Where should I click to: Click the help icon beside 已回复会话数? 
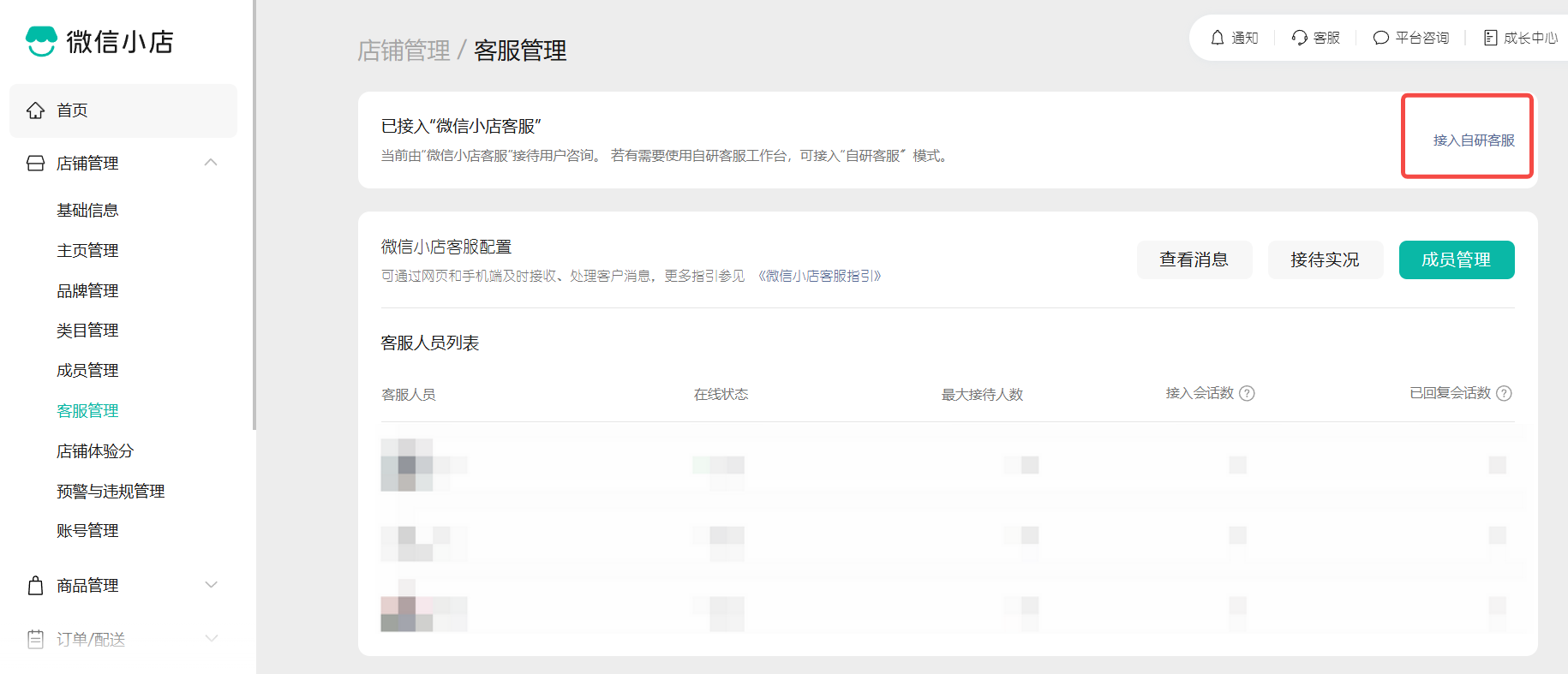pos(1504,393)
